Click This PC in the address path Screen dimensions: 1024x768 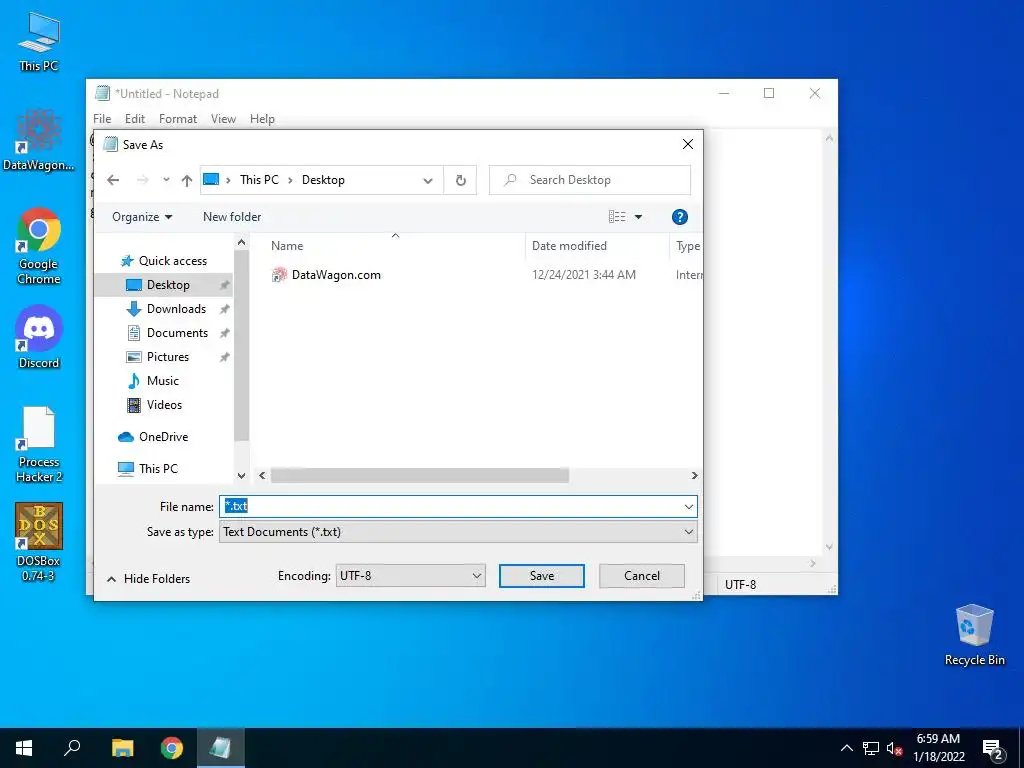[x=259, y=180]
